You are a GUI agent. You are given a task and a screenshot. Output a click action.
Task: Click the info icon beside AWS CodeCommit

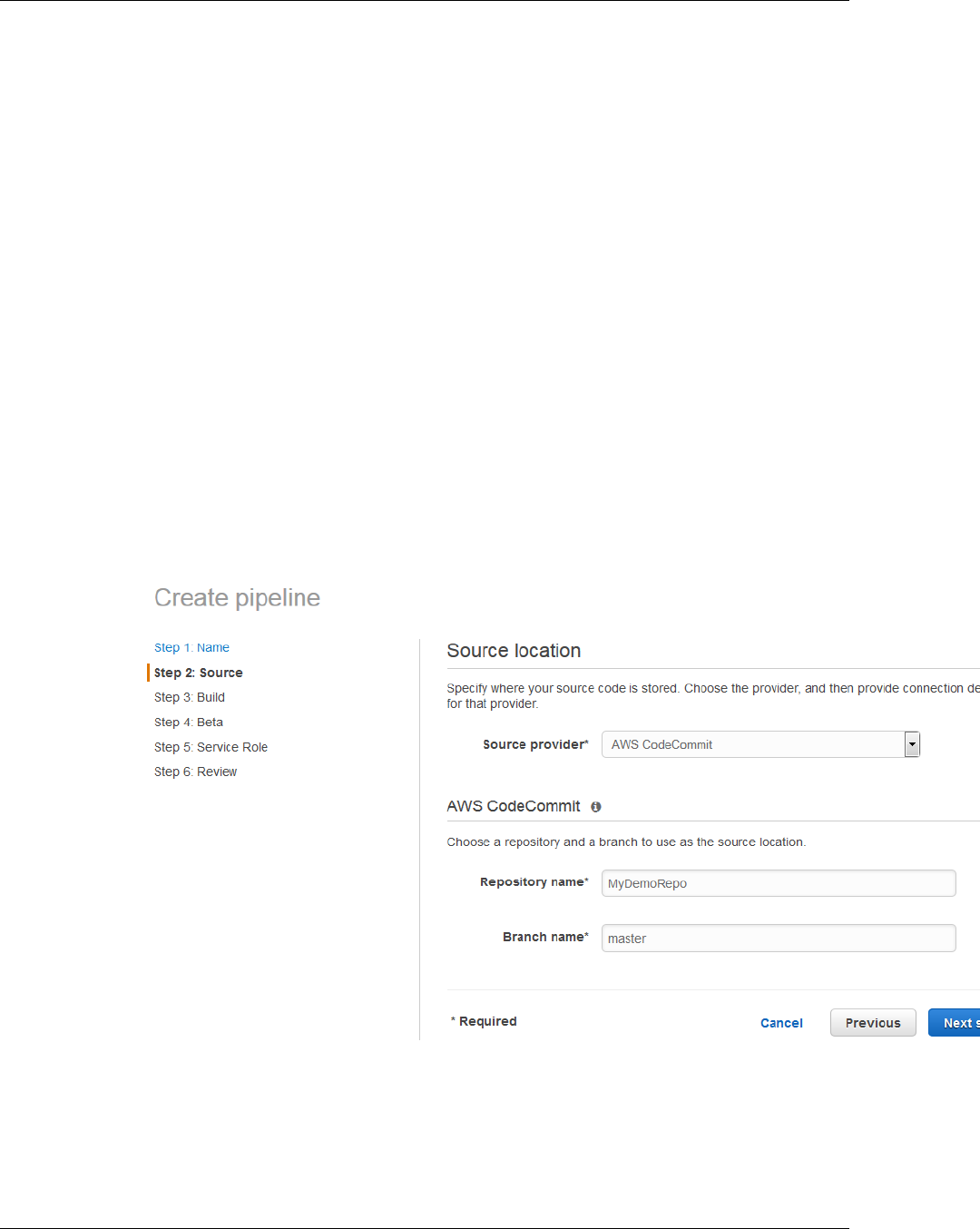(596, 807)
